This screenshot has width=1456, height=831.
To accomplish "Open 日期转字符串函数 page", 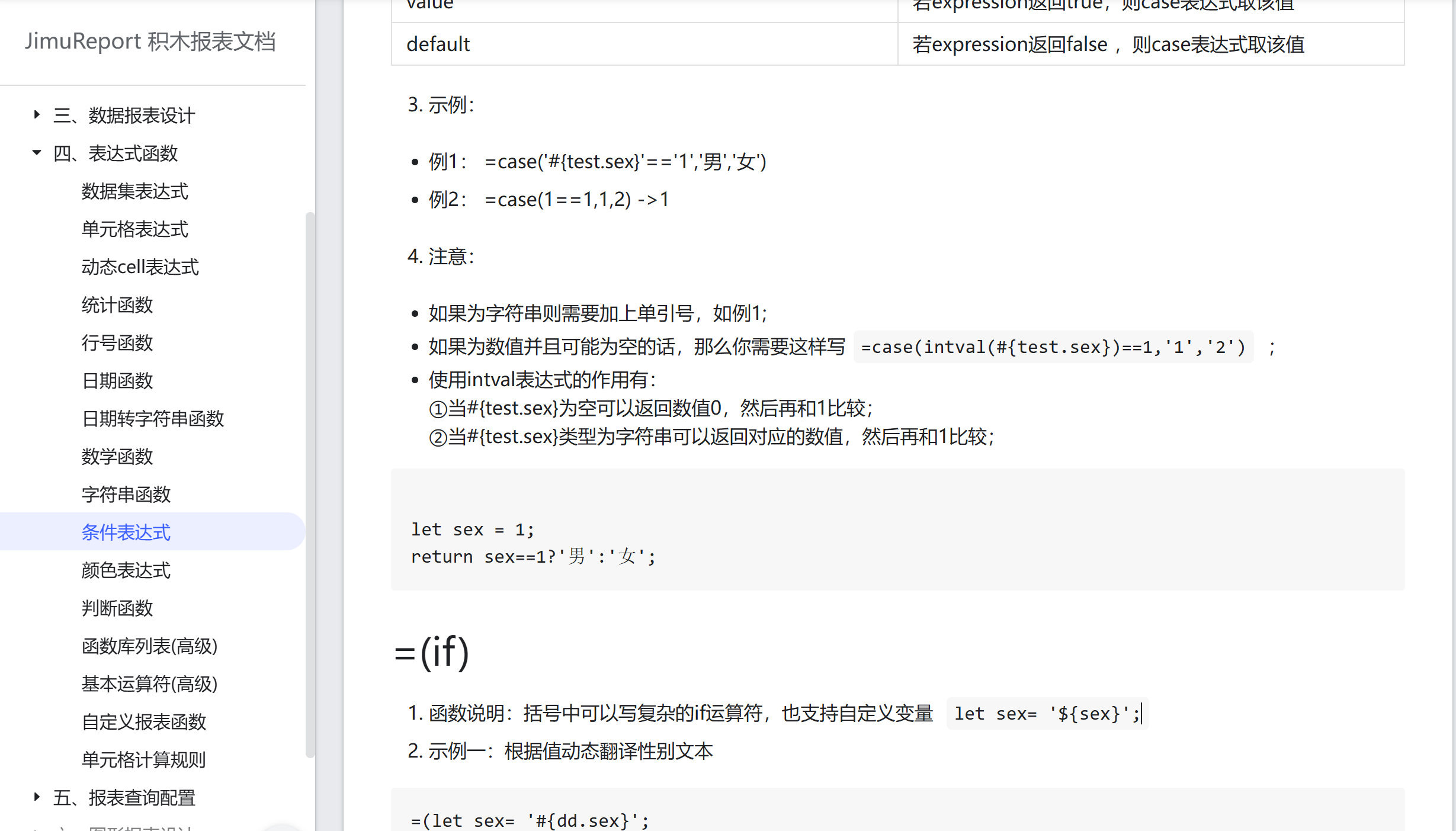I will coord(153,418).
